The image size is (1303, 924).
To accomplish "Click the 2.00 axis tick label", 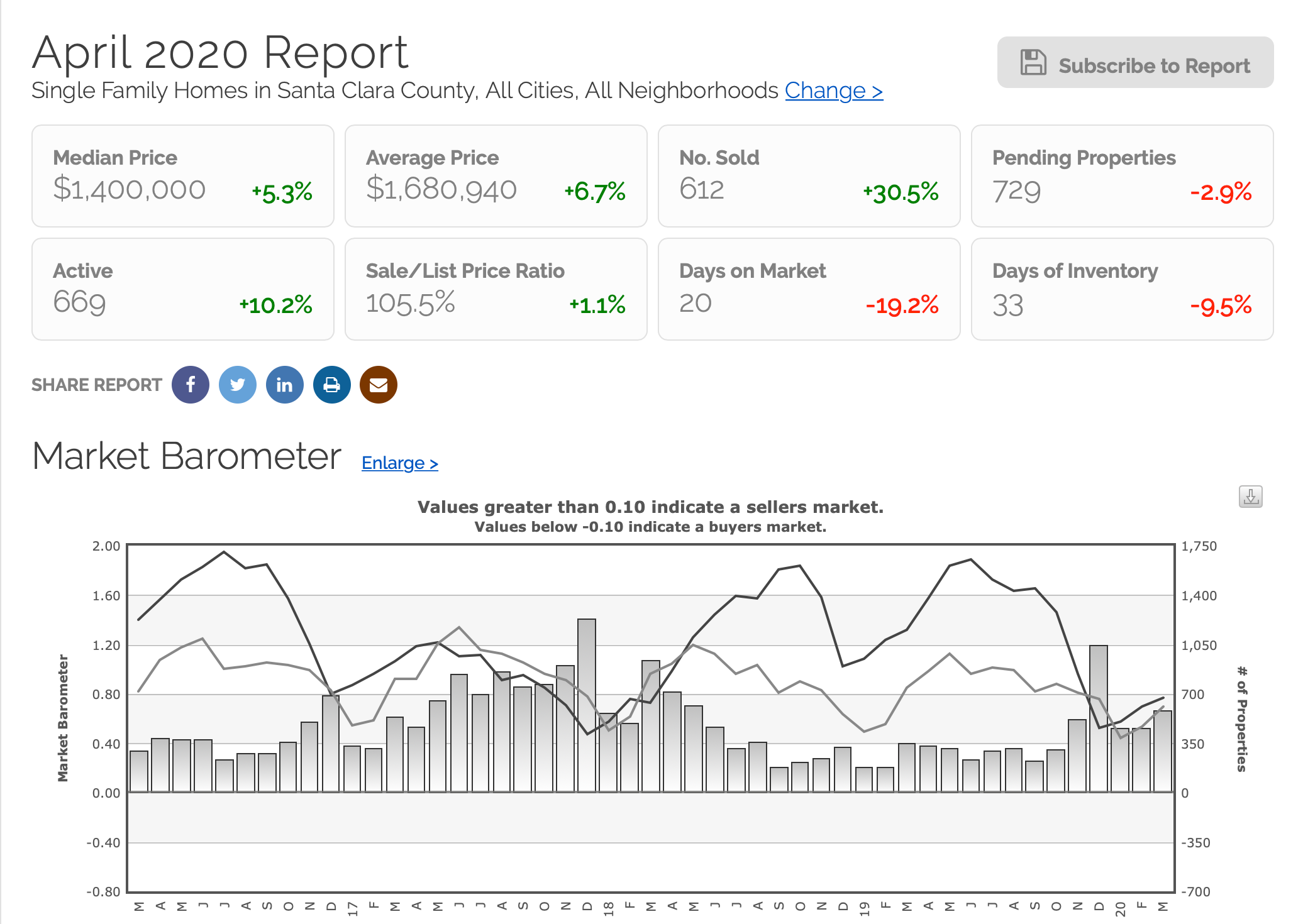I will click(x=106, y=546).
